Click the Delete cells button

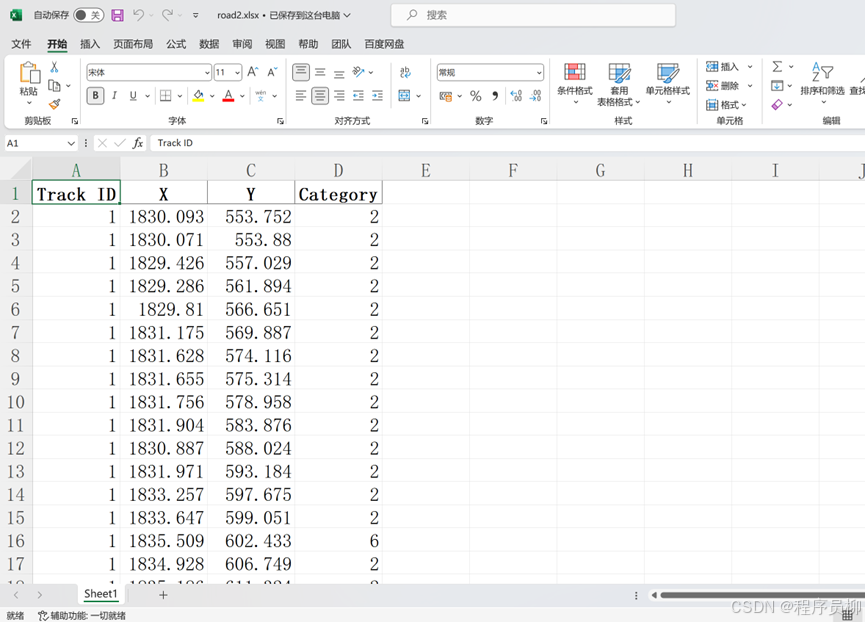tap(722, 85)
